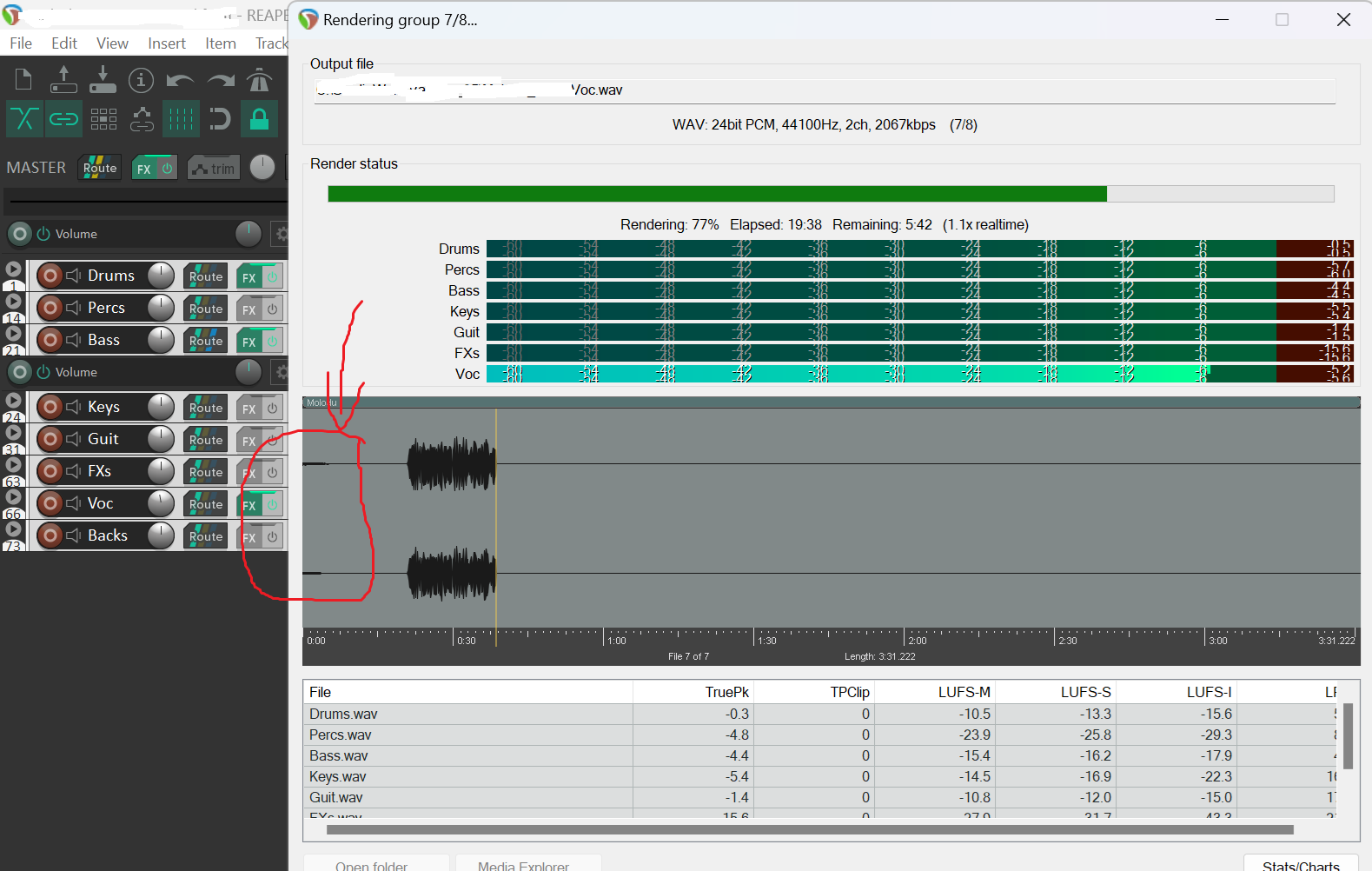The image size is (1372, 871).
Task: Open the Project Settings info icon
Action: point(141,80)
